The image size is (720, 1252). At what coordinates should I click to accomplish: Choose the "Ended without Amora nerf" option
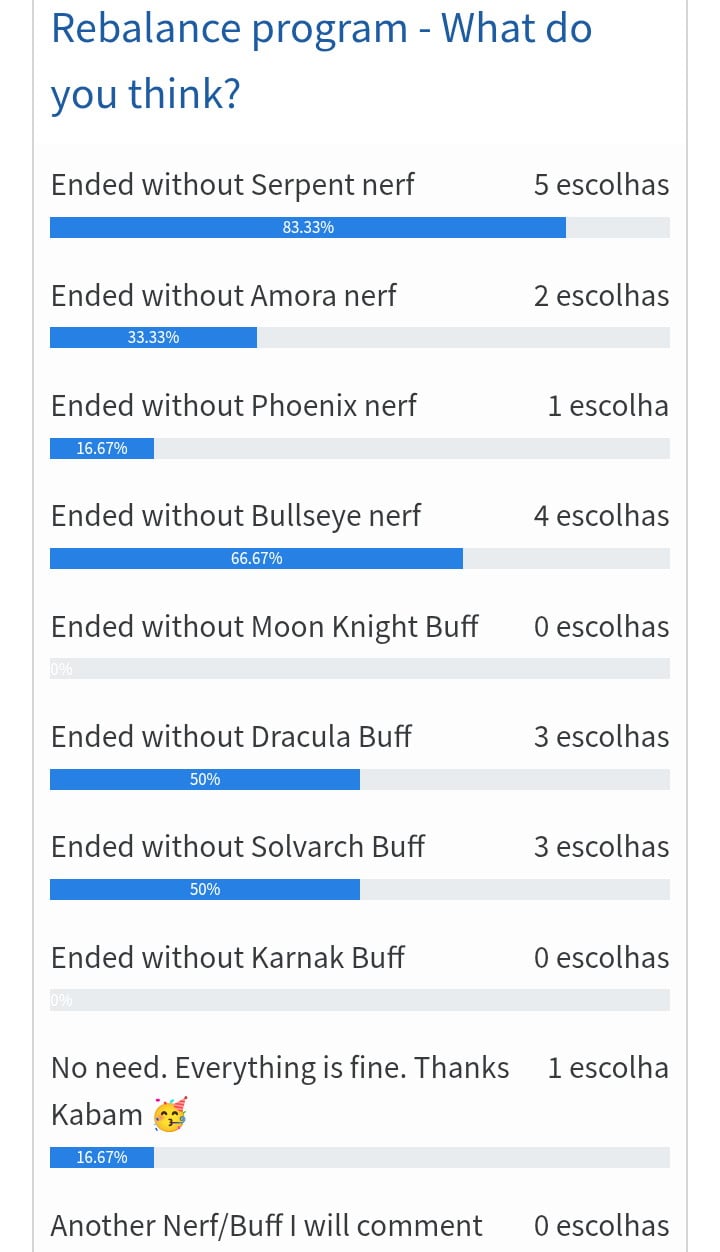coord(223,296)
